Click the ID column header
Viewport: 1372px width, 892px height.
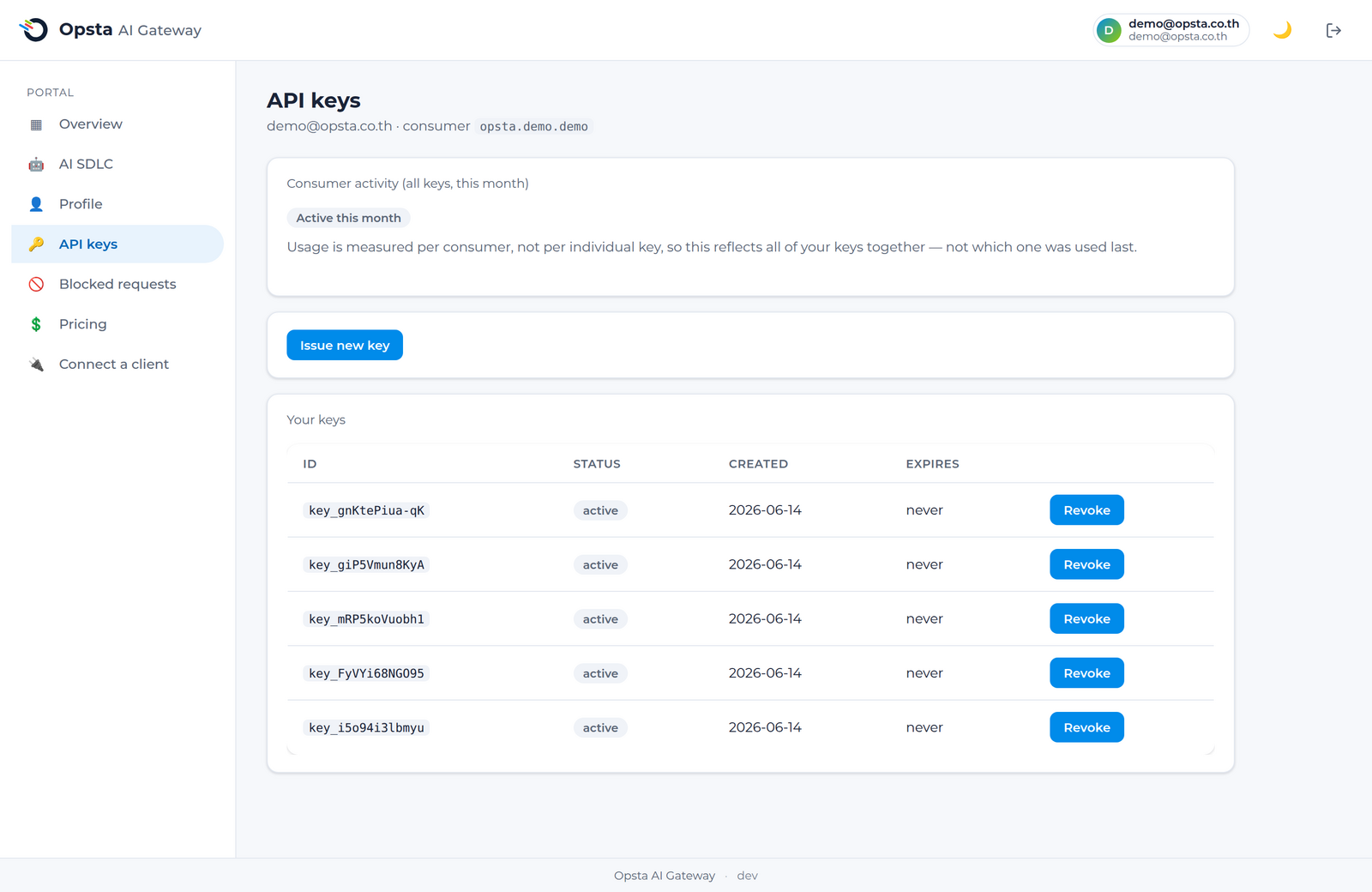click(310, 464)
